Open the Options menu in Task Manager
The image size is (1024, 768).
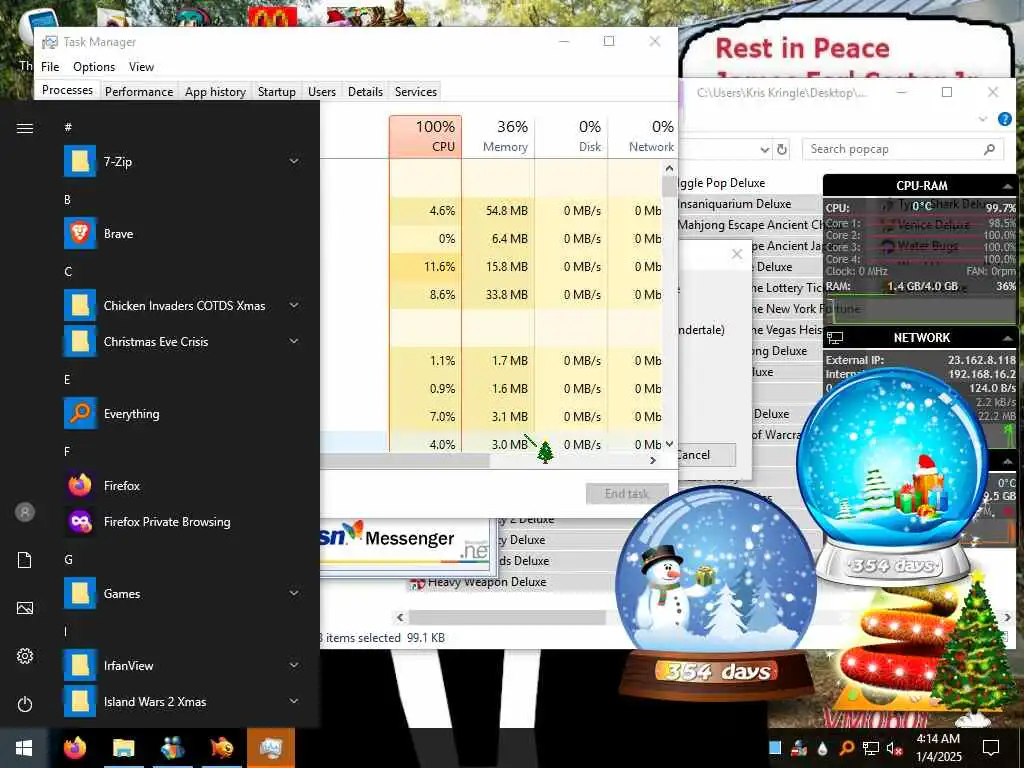tap(94, 67)
